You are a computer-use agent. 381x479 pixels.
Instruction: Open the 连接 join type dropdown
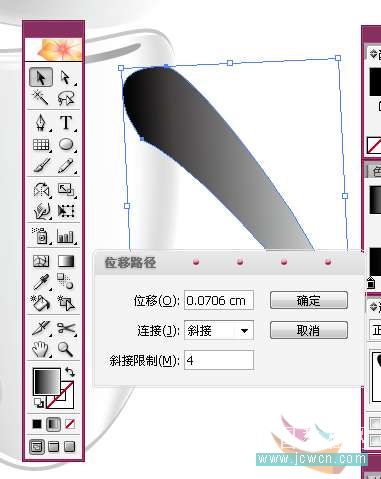[219, 330]
